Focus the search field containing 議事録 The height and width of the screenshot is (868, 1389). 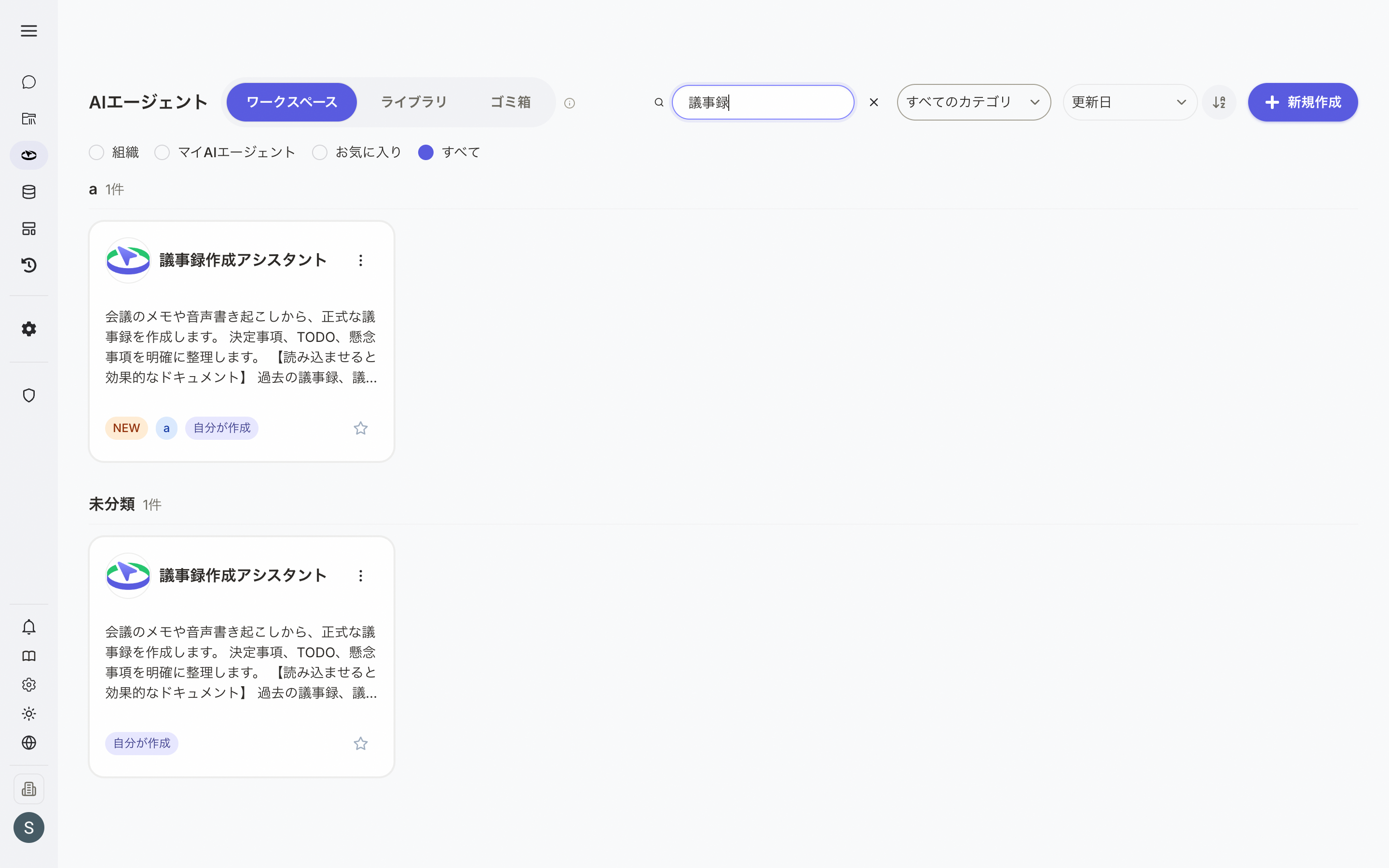(x=763, y=102)
